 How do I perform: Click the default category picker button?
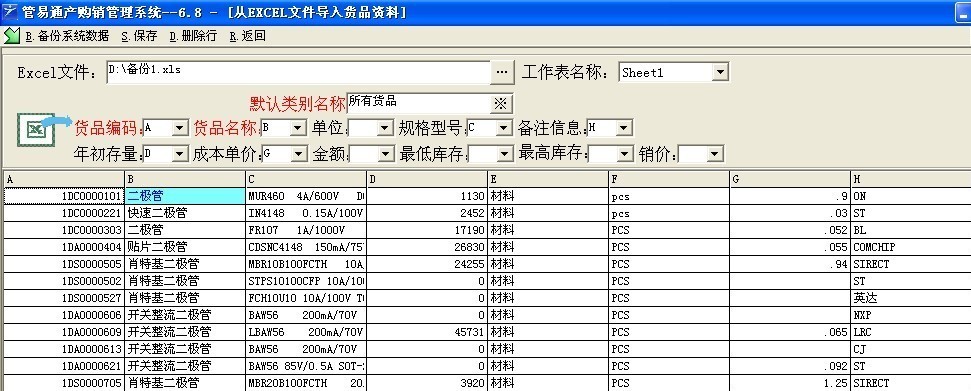point(502,103)
